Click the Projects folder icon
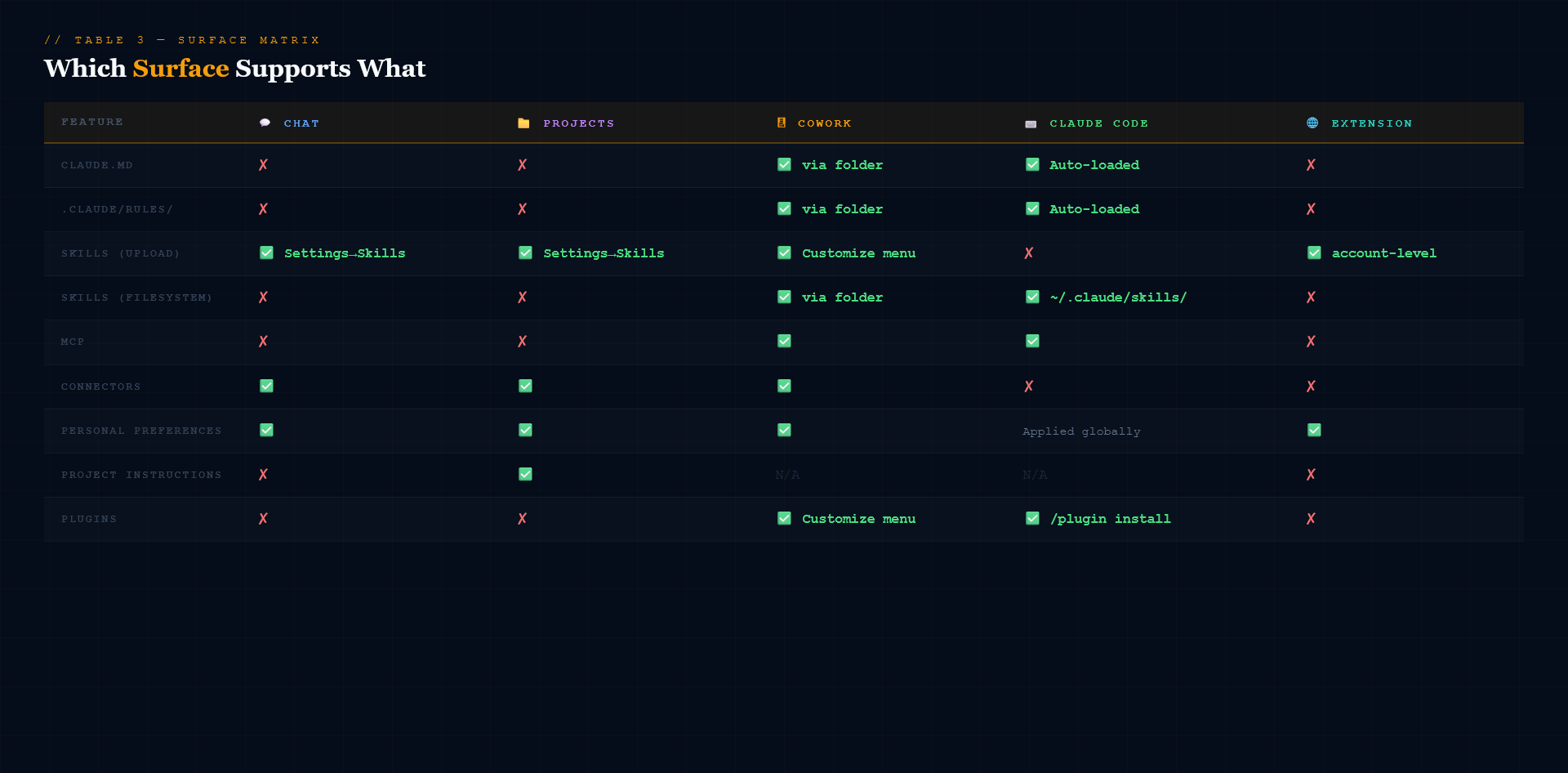Screen dimensions: 1568x773 (523, 123)
